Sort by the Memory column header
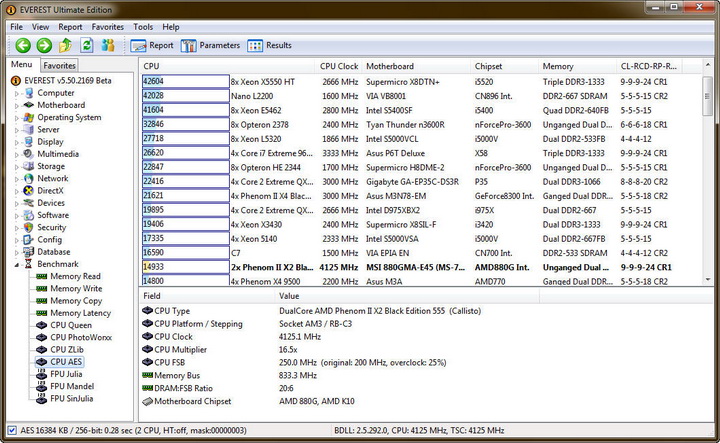Image resolution: width=720 pixels, height=443 pixels. coord(577,66)
